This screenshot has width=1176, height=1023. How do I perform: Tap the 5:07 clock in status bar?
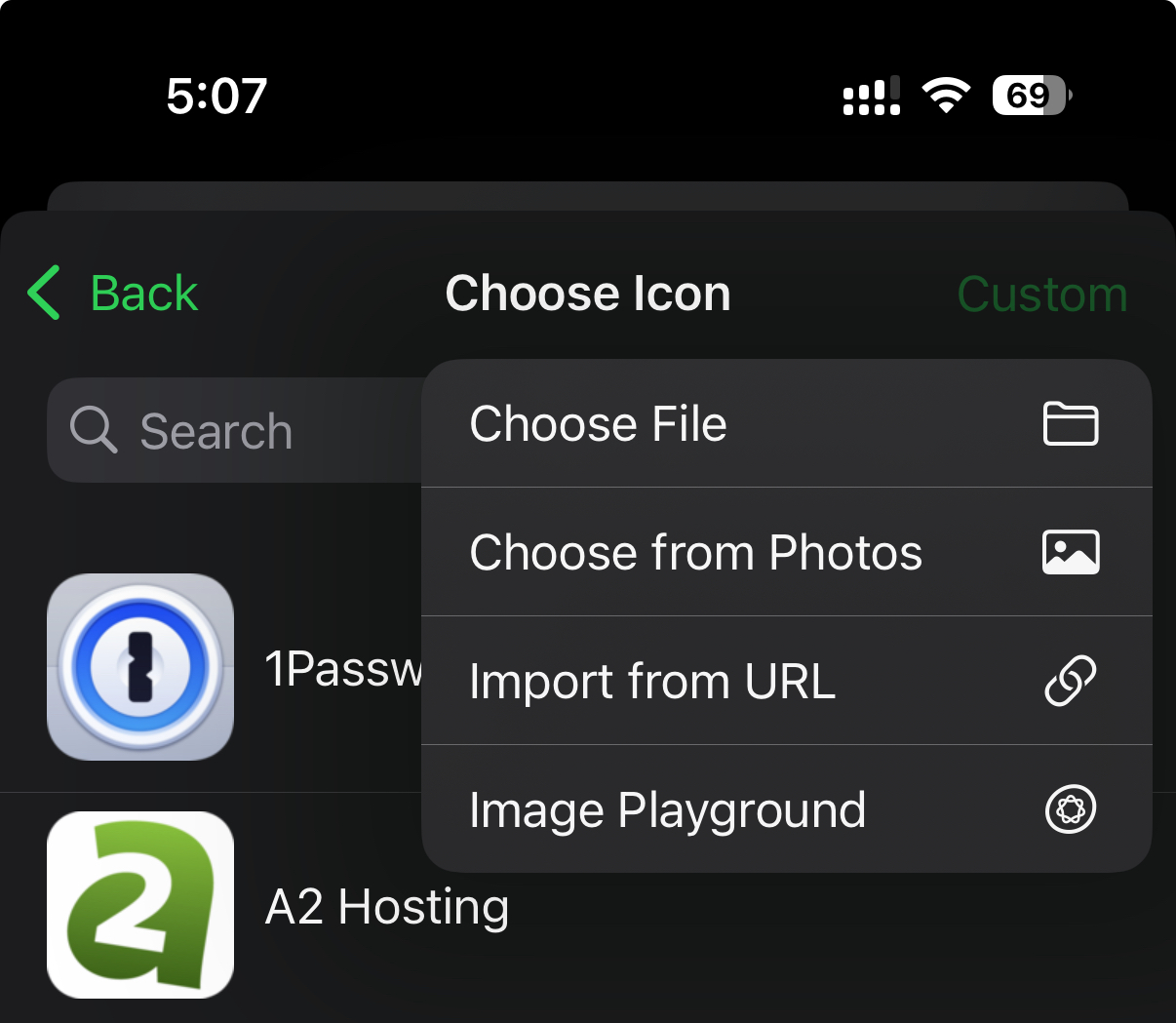click(216, 96)
